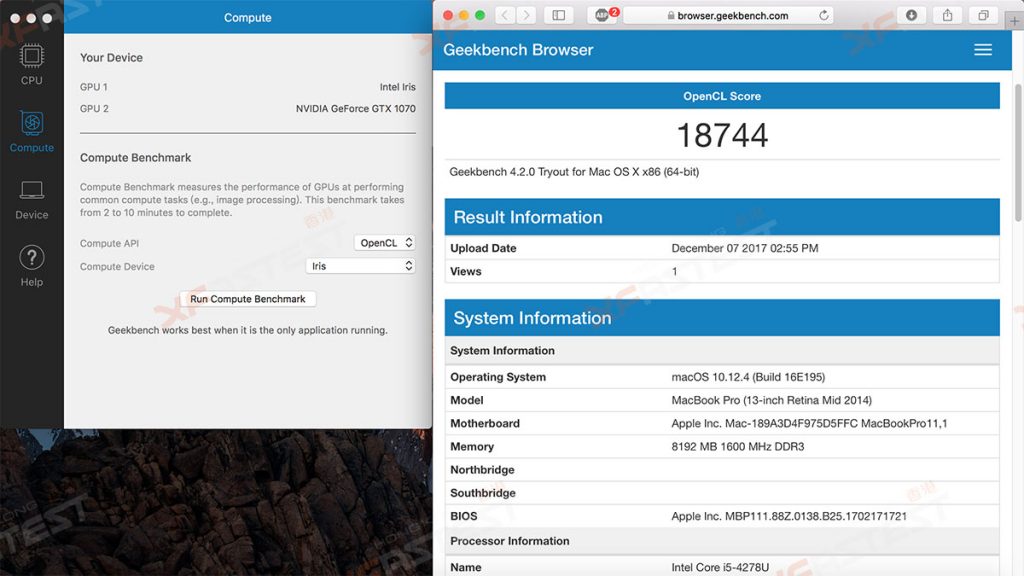Show all Safari tabs overview
The height and width of the screenshot is (576, 1024).
(x=983, y=15)
